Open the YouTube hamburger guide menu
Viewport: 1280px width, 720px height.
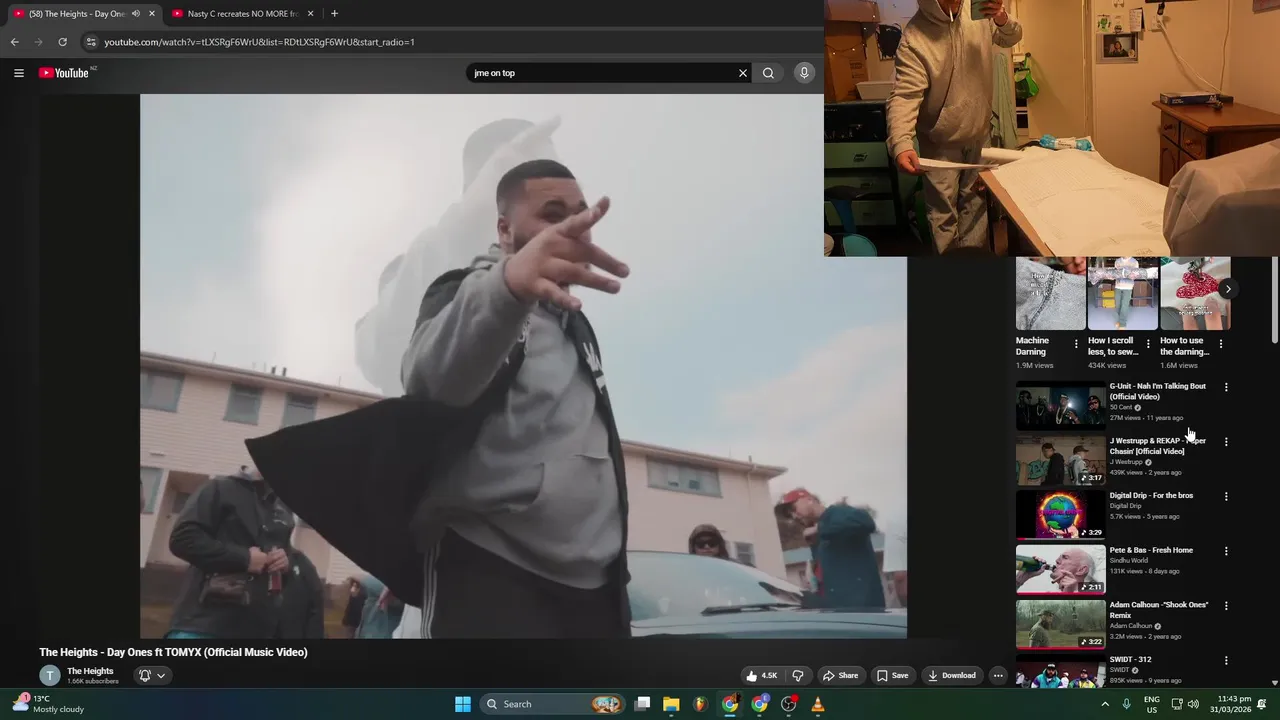point(18,73)
